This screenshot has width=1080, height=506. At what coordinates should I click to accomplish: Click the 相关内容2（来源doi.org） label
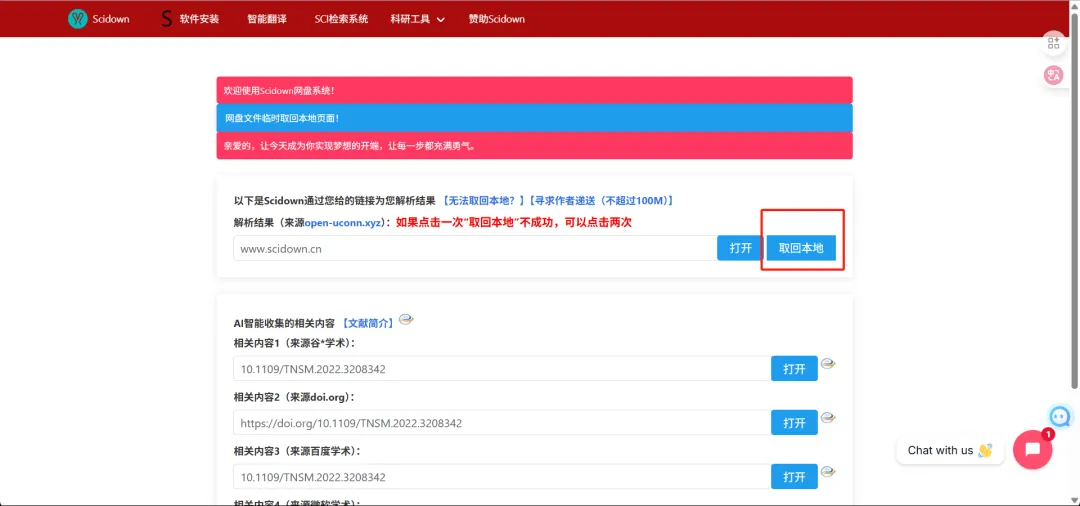(x=295, y=397)
